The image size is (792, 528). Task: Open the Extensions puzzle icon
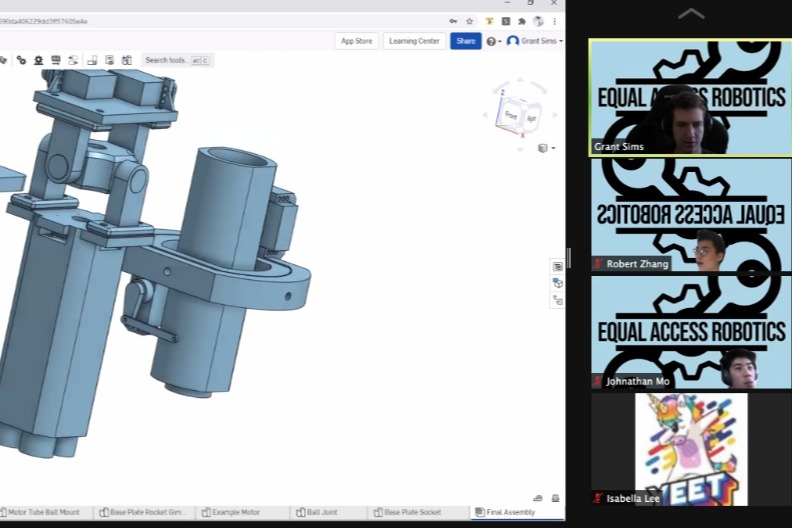[x=522, y=21]
